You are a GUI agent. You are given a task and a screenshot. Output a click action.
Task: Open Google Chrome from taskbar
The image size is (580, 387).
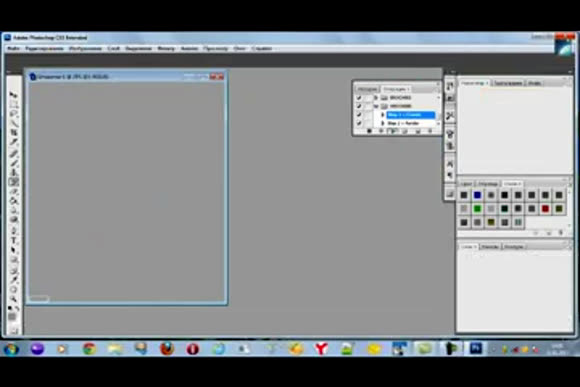(89, 349)
